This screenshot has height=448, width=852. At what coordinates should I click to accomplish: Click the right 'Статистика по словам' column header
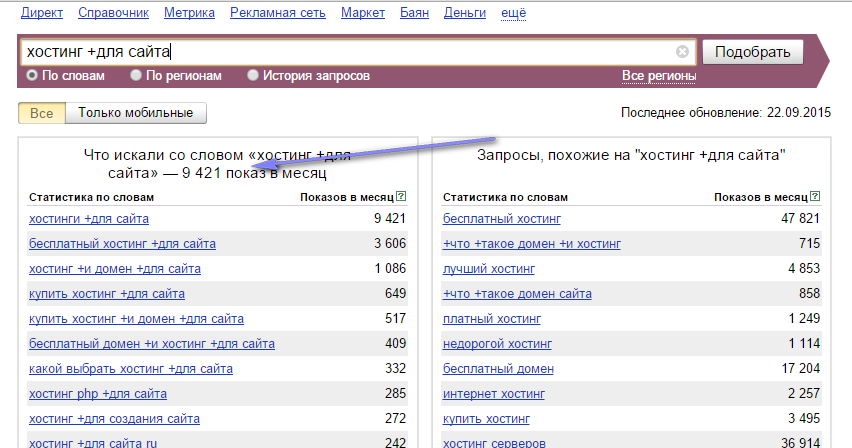tap(505, 197)
